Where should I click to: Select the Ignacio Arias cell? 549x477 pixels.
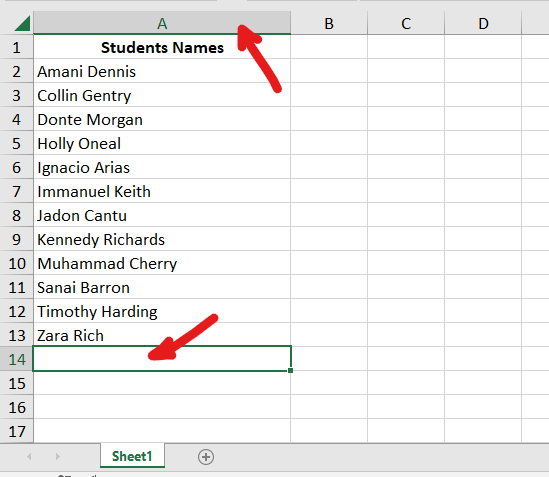click(x=162, y=167)
